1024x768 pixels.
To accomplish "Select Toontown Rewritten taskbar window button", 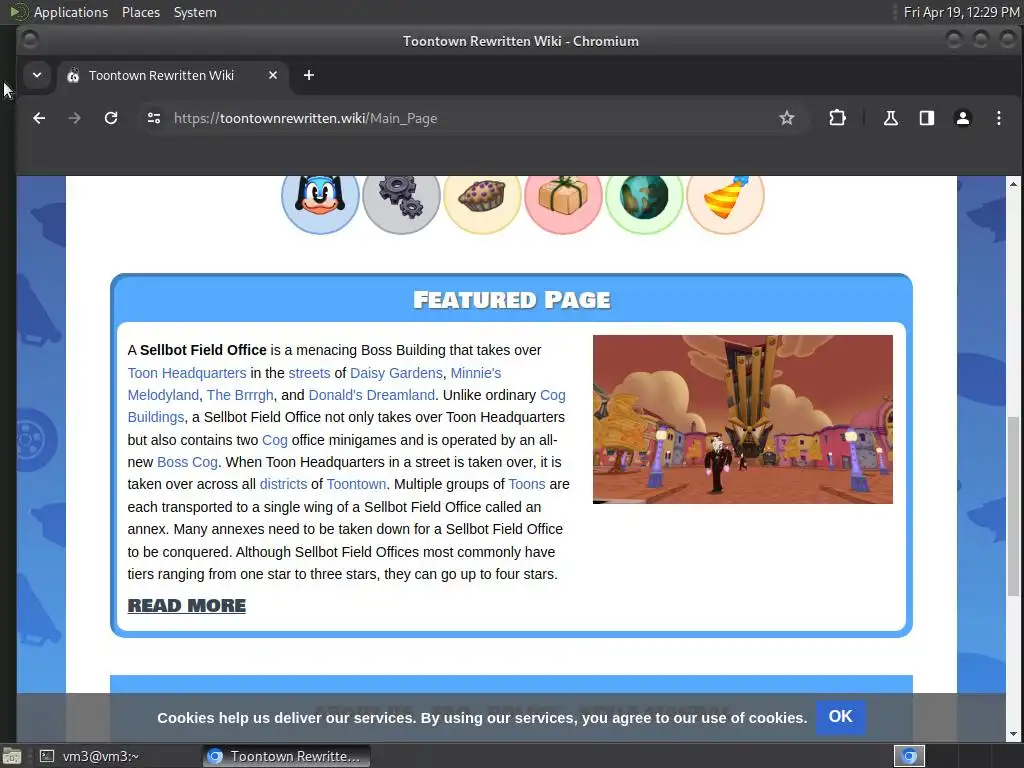I will coord(286,756).
